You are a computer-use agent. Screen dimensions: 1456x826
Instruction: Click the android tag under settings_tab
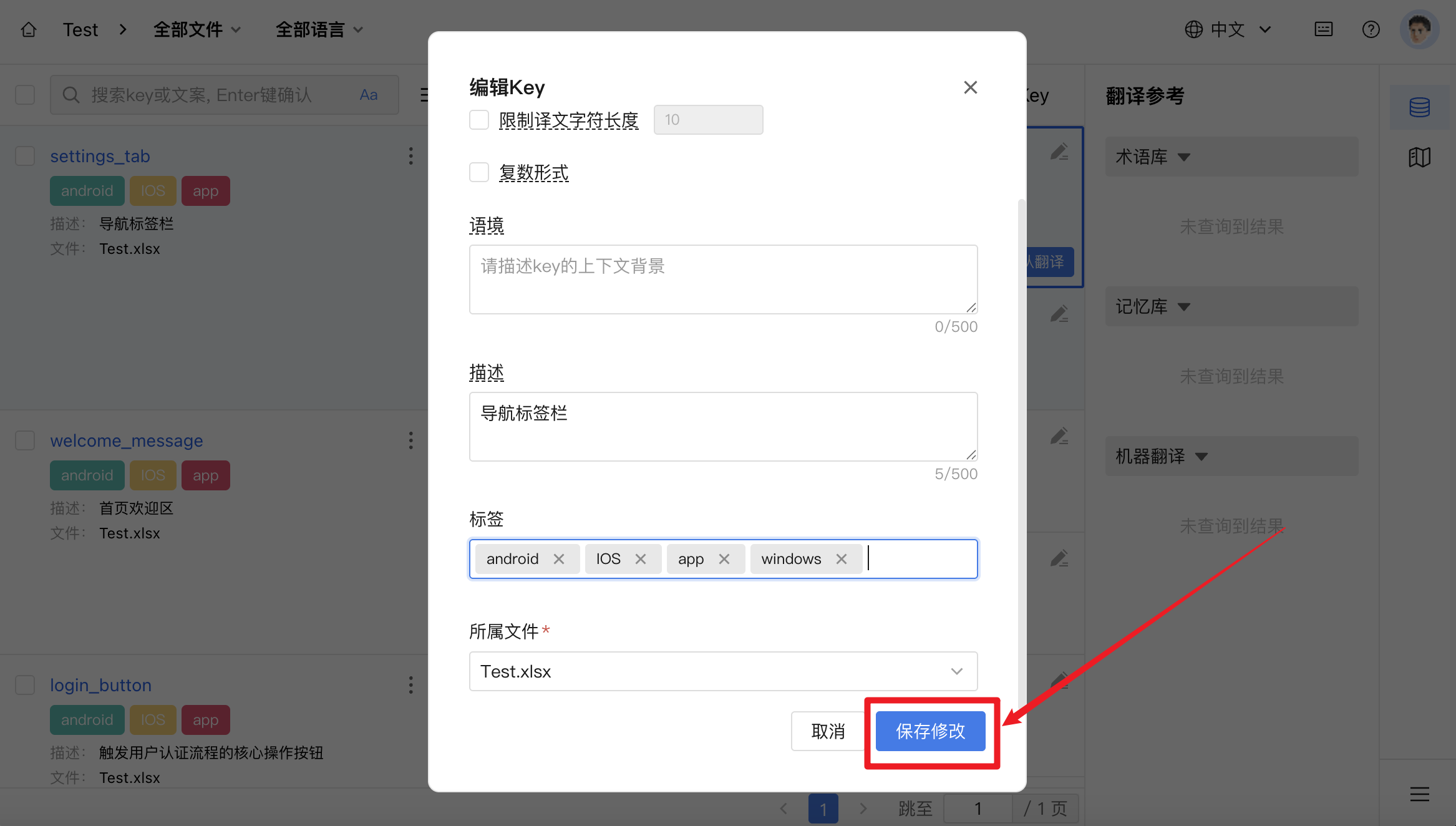point(87,191)
